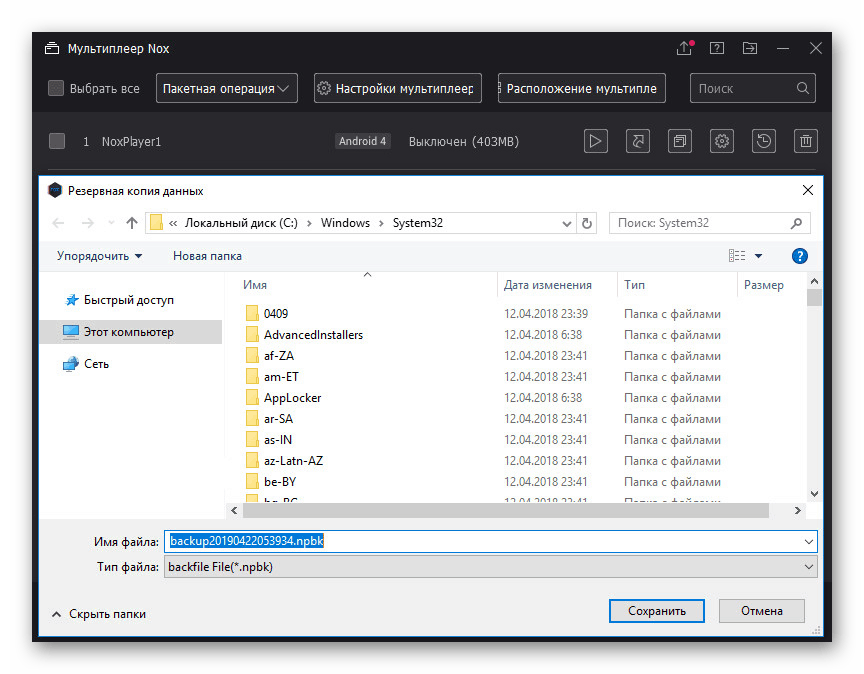Open the blue help icon in save dialog
864x674 pixels.
pyautogui.click(x=800, y=256)
